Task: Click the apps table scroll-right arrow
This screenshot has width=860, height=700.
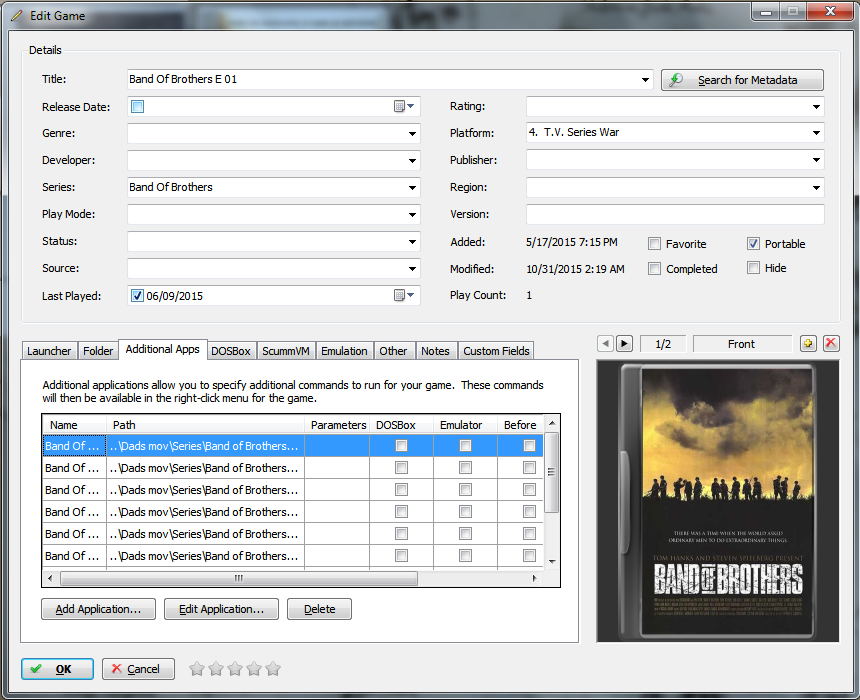Action: (535, 578)
